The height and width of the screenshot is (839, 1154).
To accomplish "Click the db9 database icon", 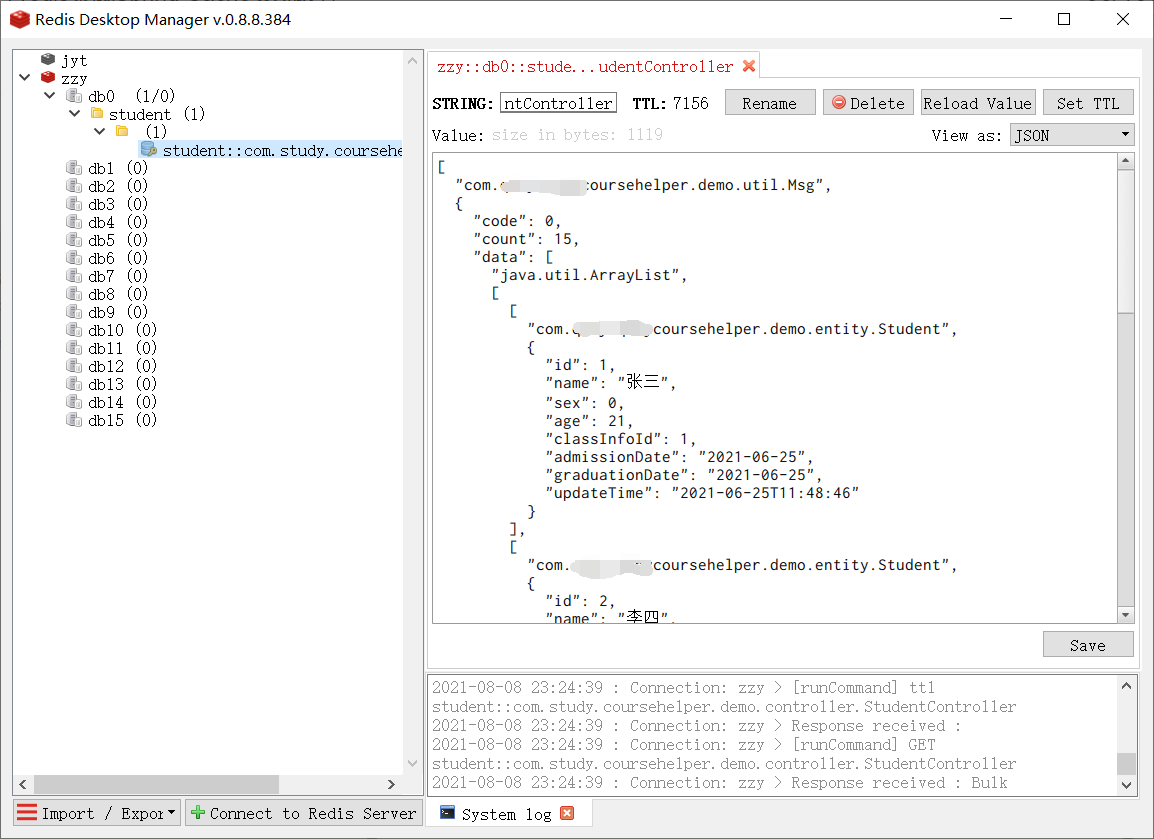I will point(74,311).
